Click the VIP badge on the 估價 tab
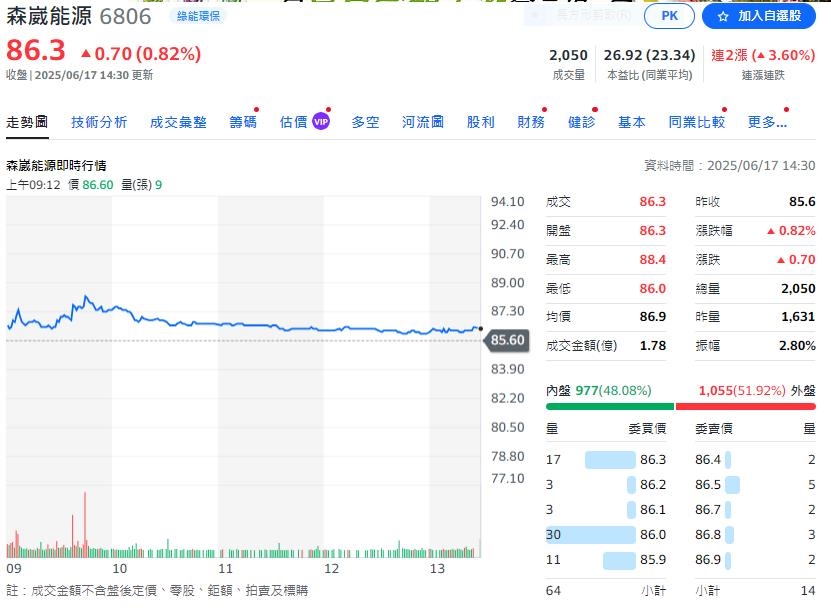This screenshot has height=608, width=831. pos(320,120)
